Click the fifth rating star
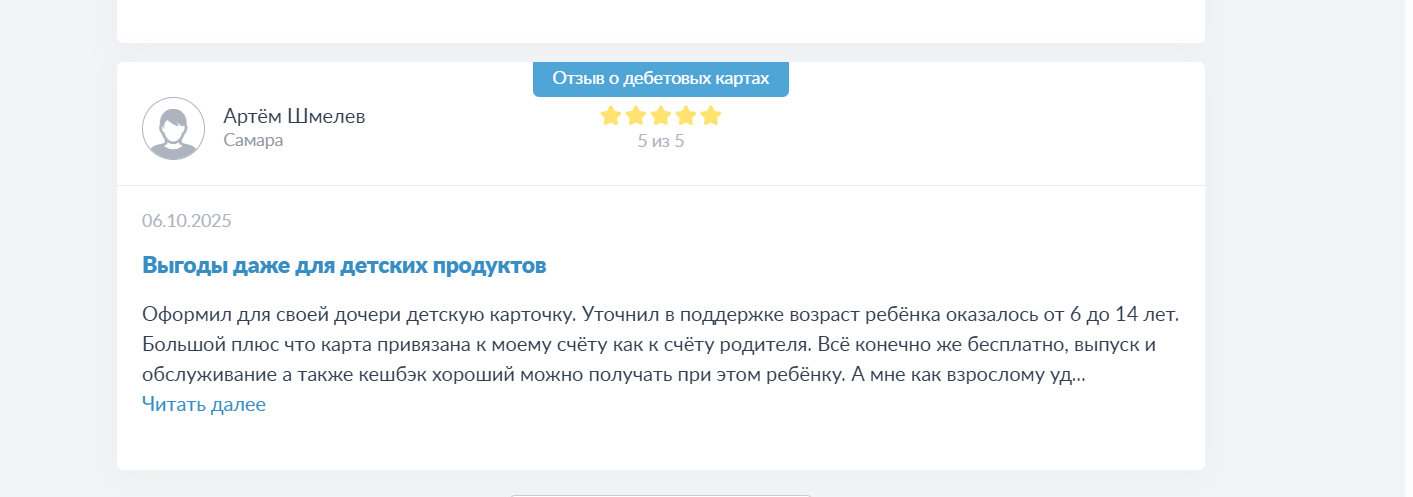Image resolution: width=1413 pixels, height=497 pixels. click(711, 116)
